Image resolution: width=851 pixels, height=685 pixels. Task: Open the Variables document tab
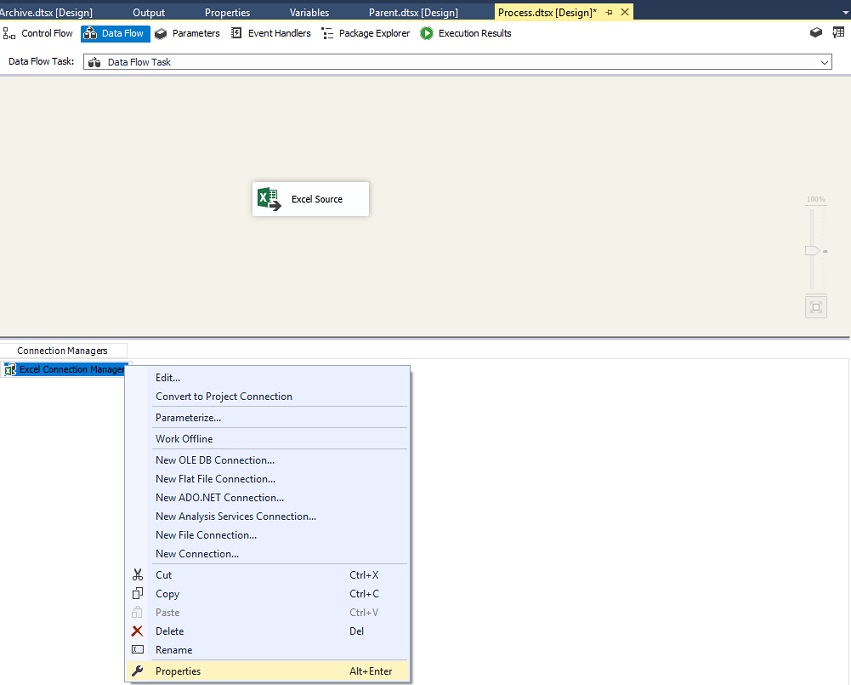pos(309,12)
